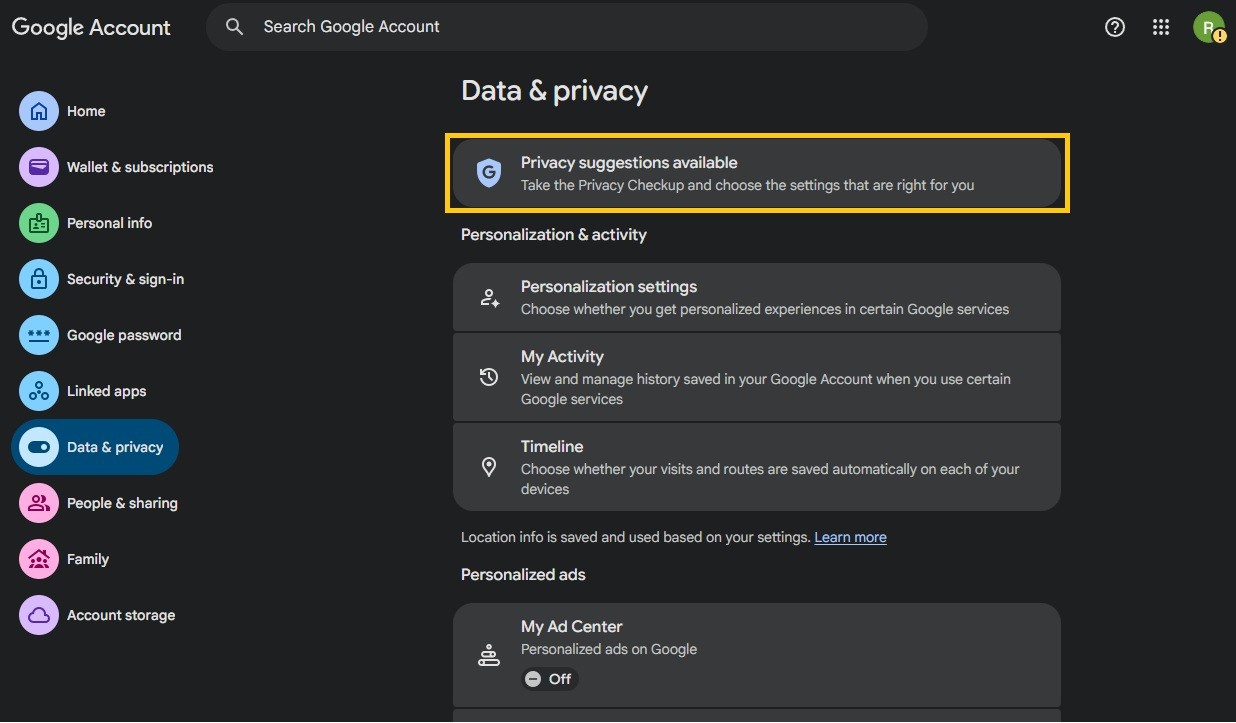Viewport: 1236px width, 723px height.
Task: Click 'Personalized ads on Google' text
Action: [x=609, y=649]
